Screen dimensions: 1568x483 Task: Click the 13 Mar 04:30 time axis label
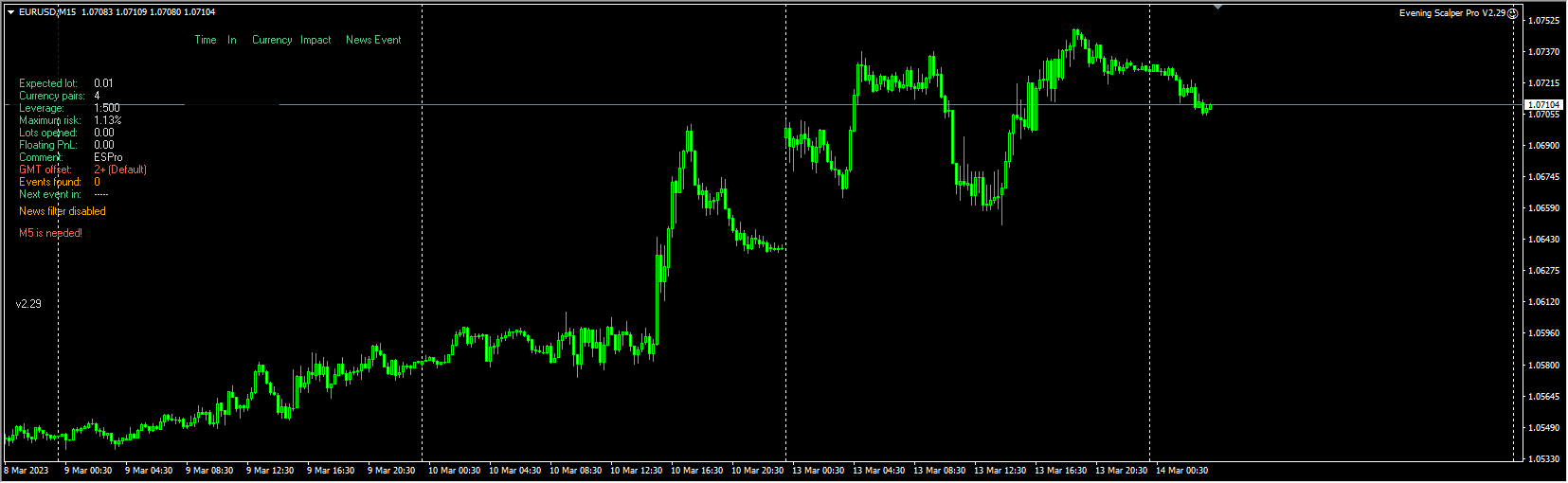pyautogui.click(x=879, y=471)
